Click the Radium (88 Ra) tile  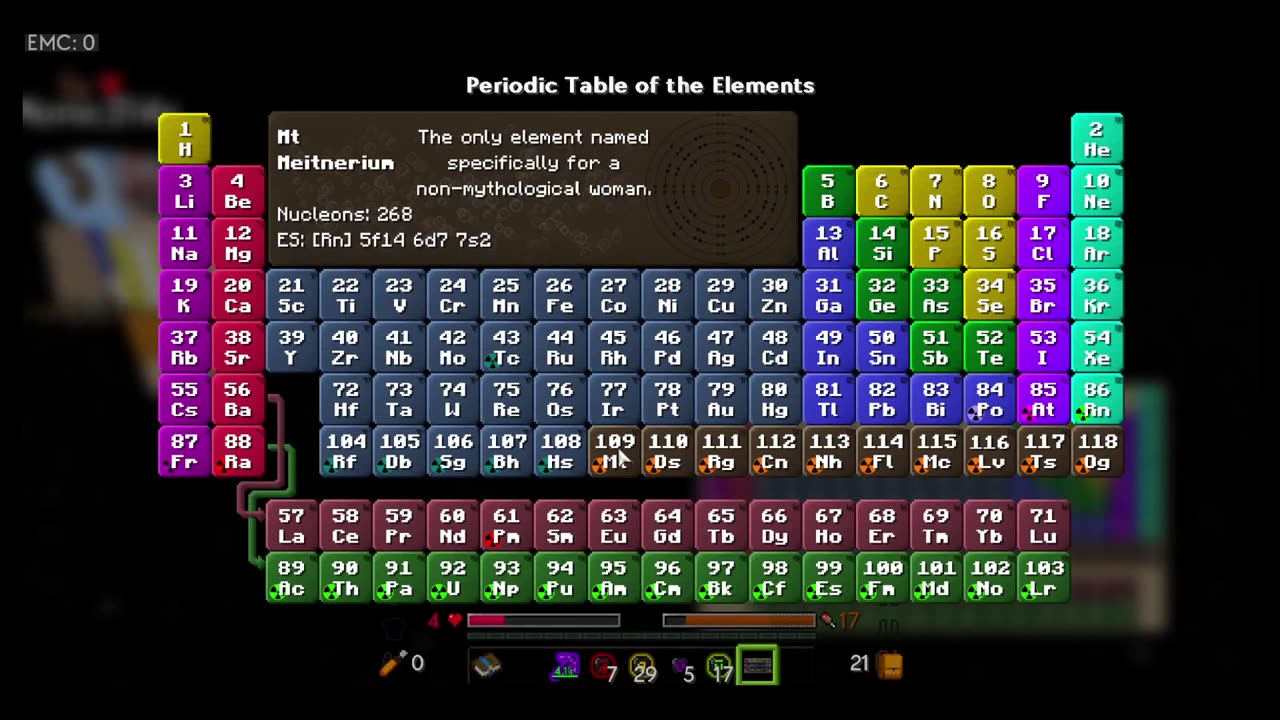click(x=238, y=451)
